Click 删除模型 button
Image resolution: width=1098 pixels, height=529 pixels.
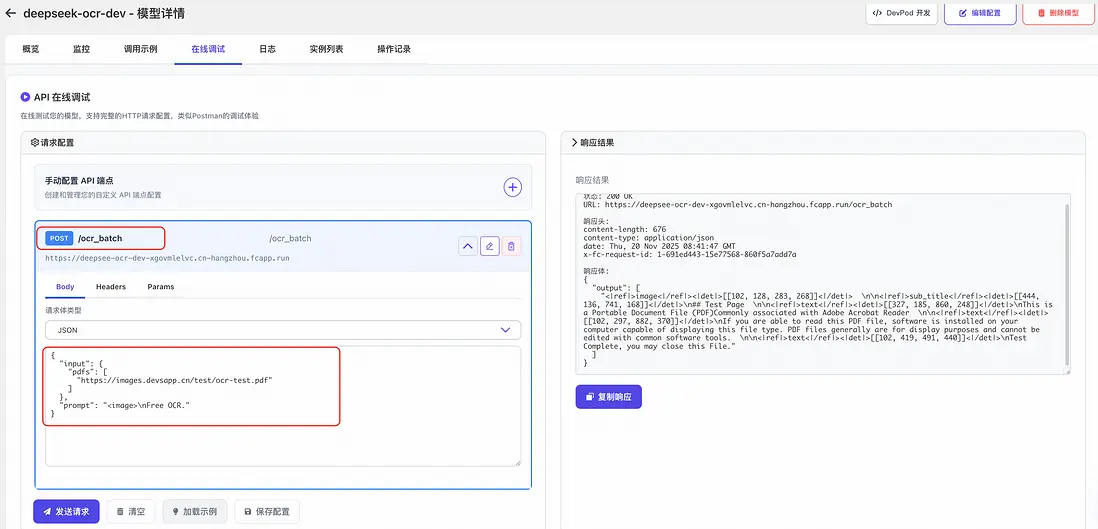click(1058, 13)
